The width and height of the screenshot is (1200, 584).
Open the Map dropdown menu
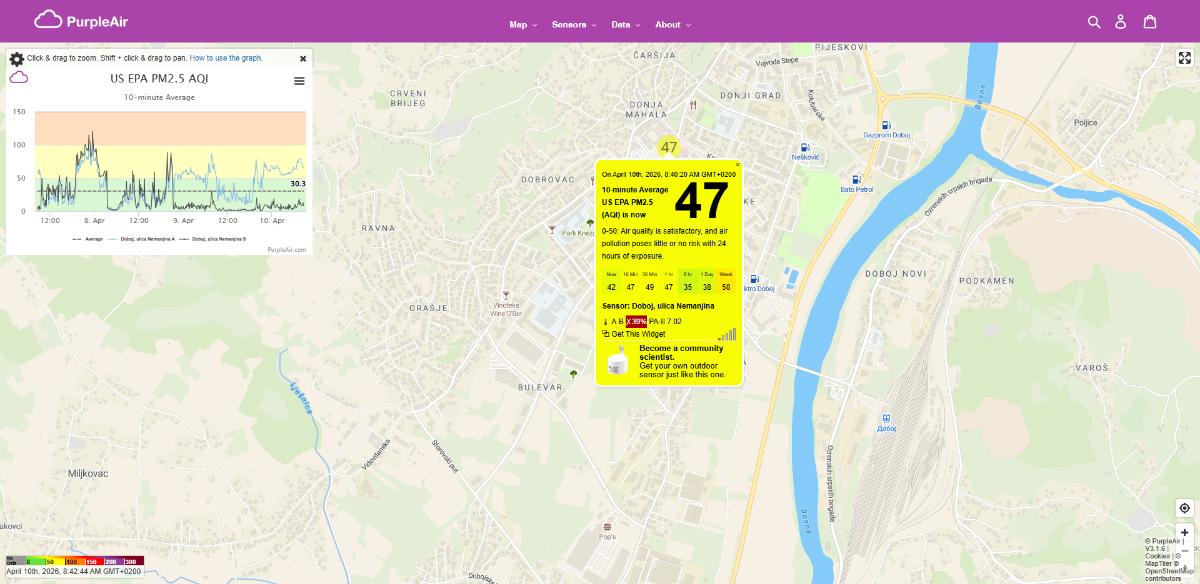(x=517, y=24)
